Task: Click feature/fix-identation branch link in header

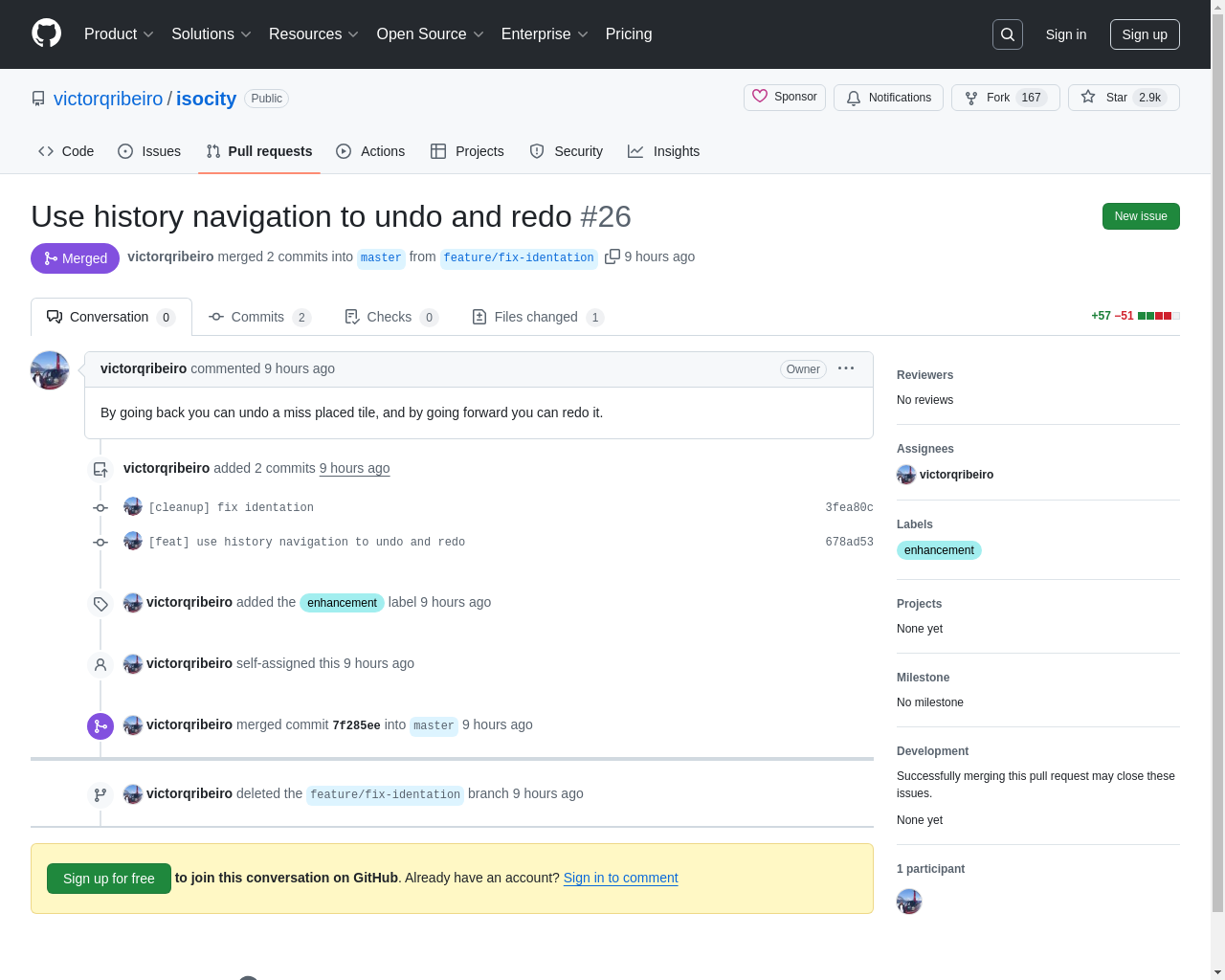Action: pyautogui.click(x=519, y=257)
